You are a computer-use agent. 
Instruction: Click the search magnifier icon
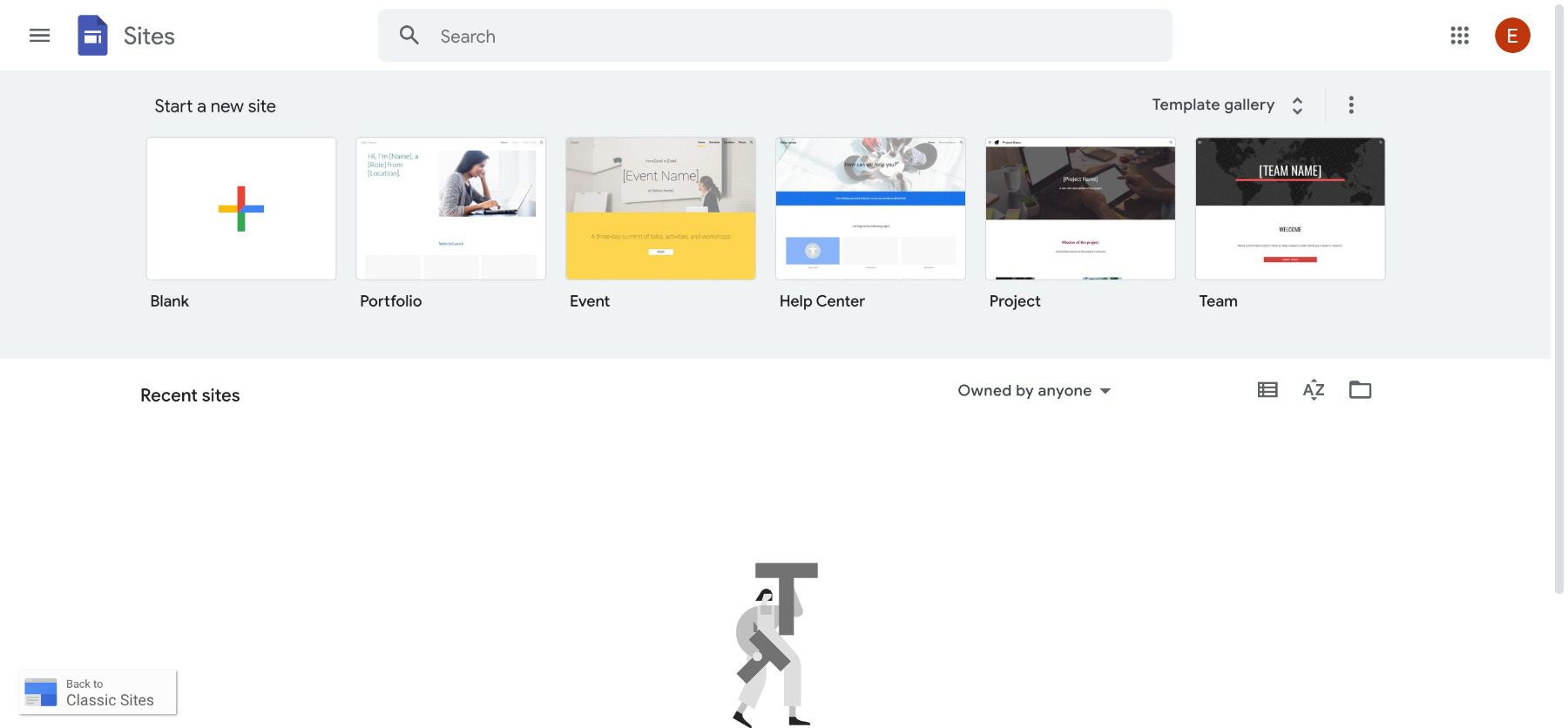coord(409,36)
